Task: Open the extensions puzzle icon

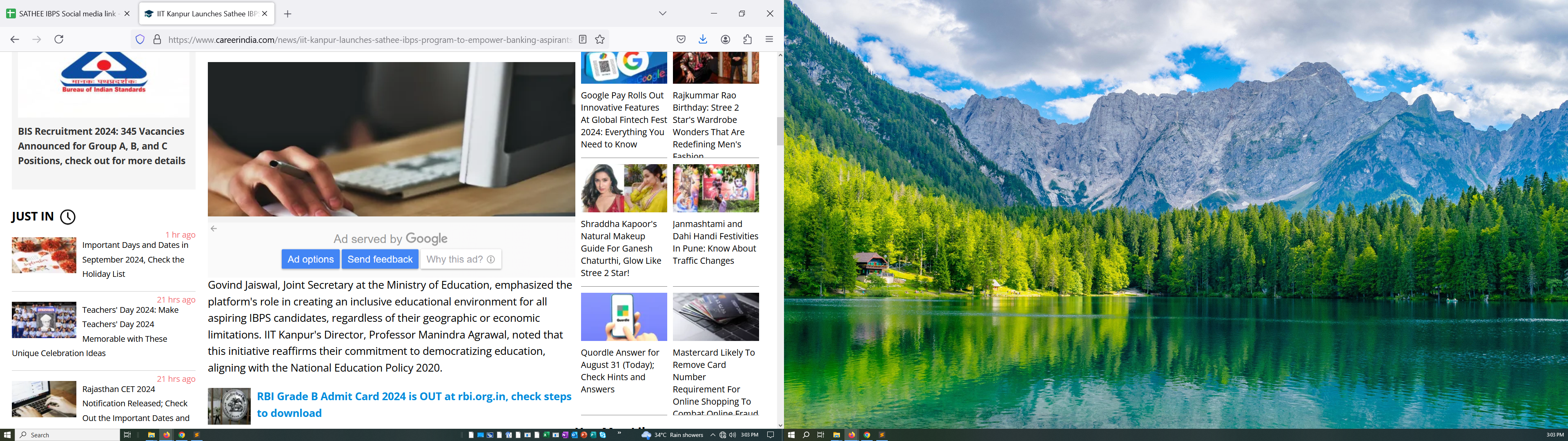Action: tap(748, 40)
